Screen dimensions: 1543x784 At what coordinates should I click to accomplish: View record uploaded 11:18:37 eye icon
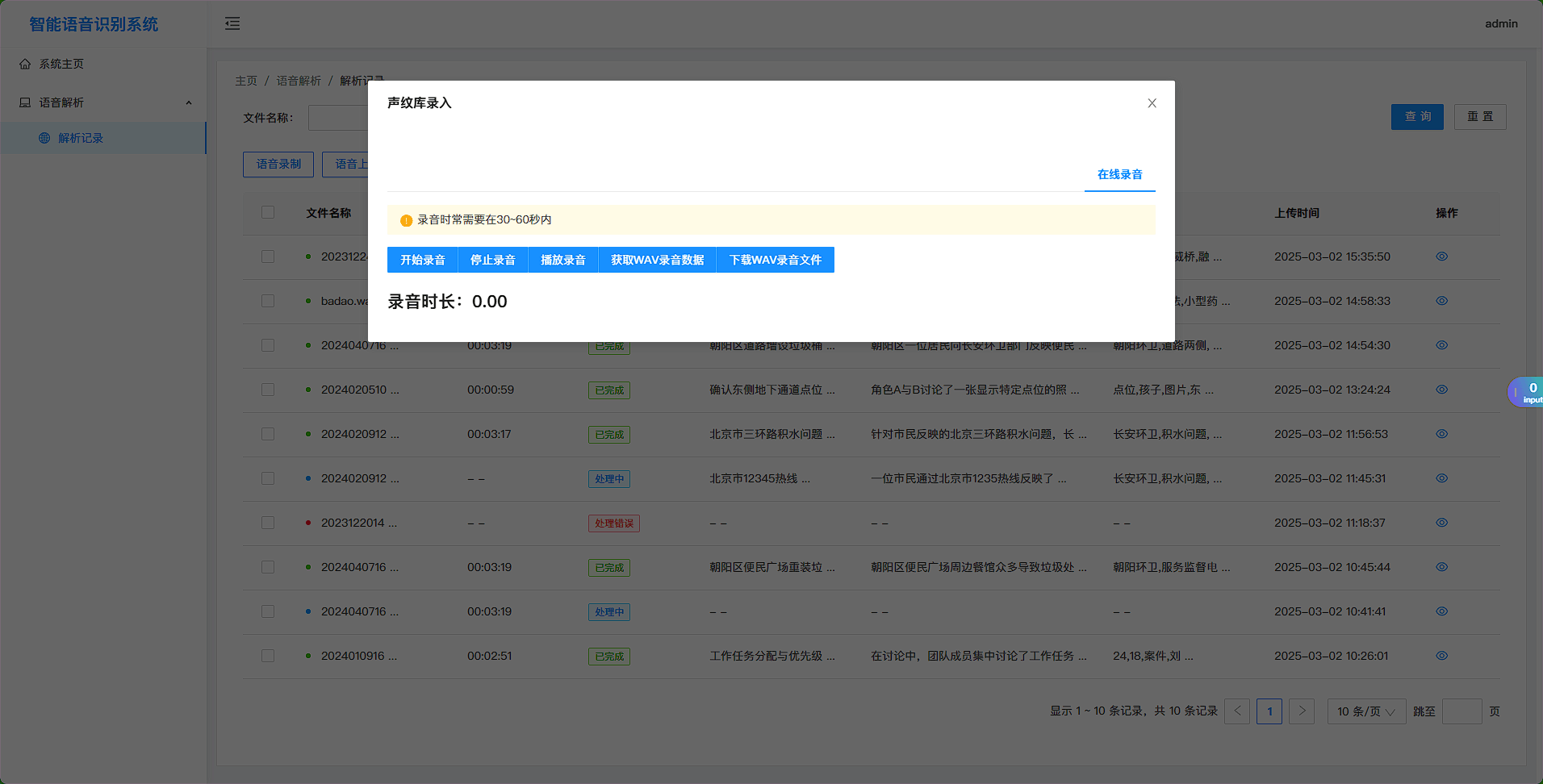click(1442, 523)
